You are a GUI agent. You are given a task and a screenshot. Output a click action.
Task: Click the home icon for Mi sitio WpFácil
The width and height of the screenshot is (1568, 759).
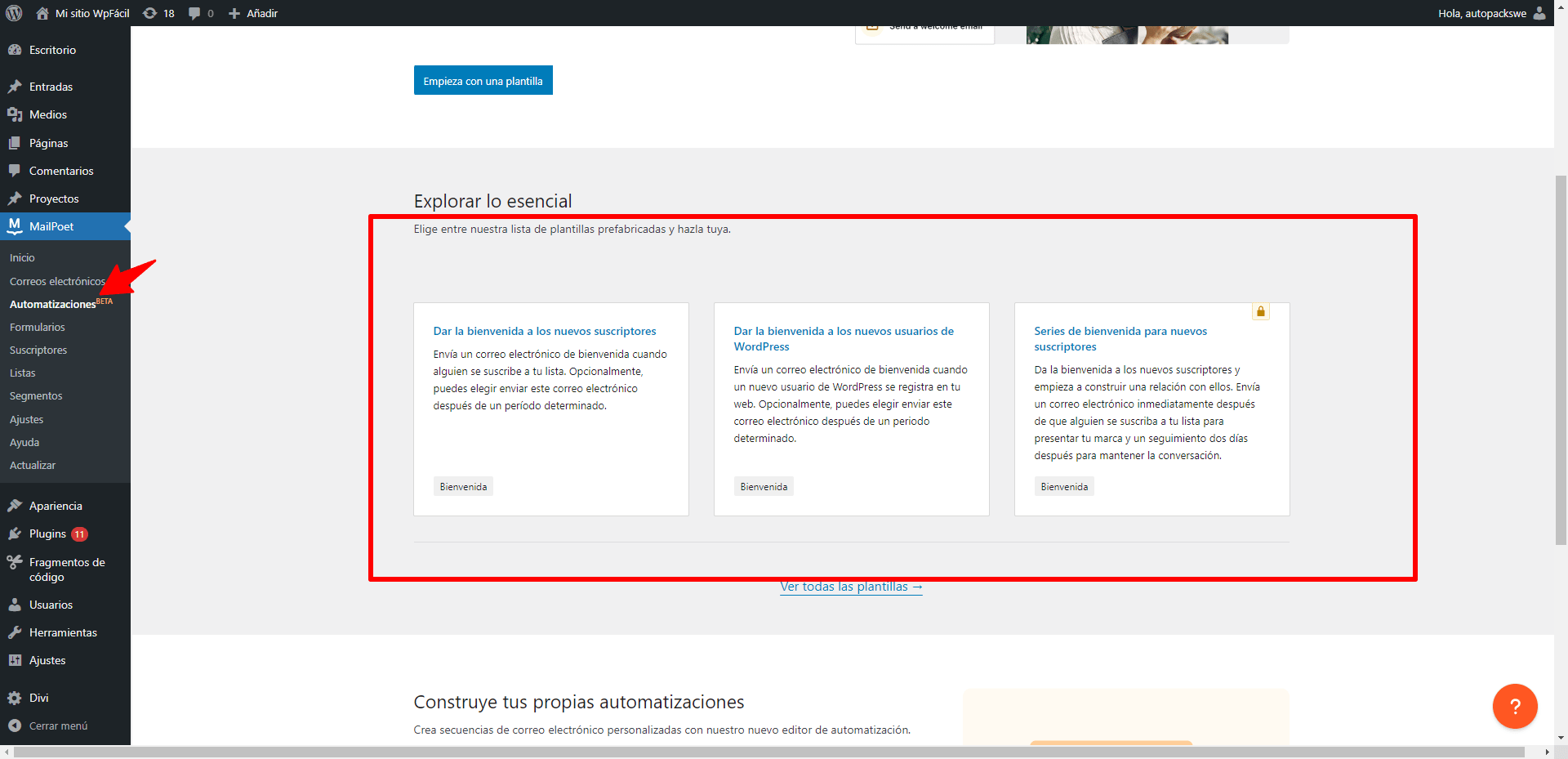coord(42,13)
